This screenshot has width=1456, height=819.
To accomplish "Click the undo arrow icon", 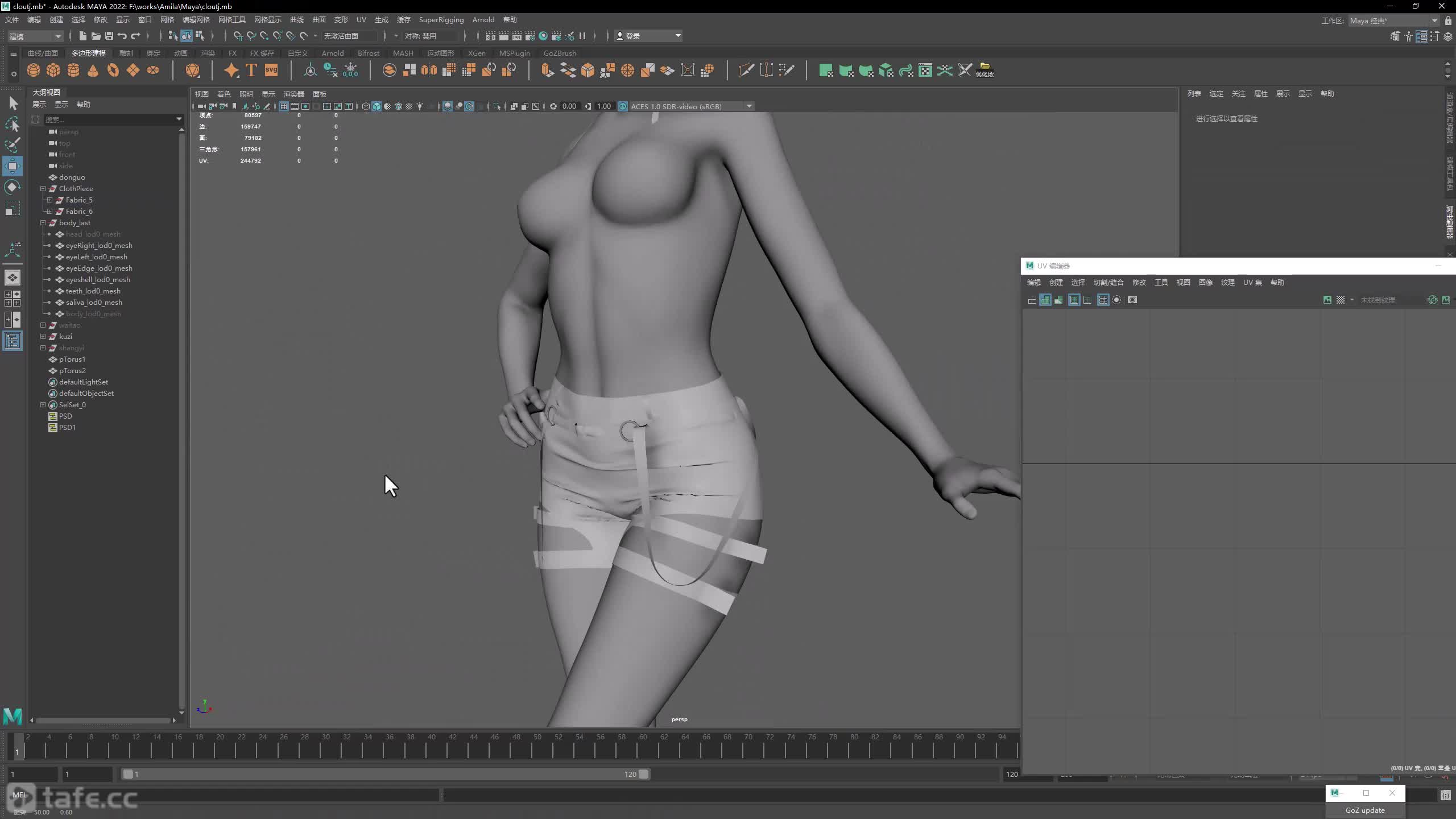I will point(122,36).
